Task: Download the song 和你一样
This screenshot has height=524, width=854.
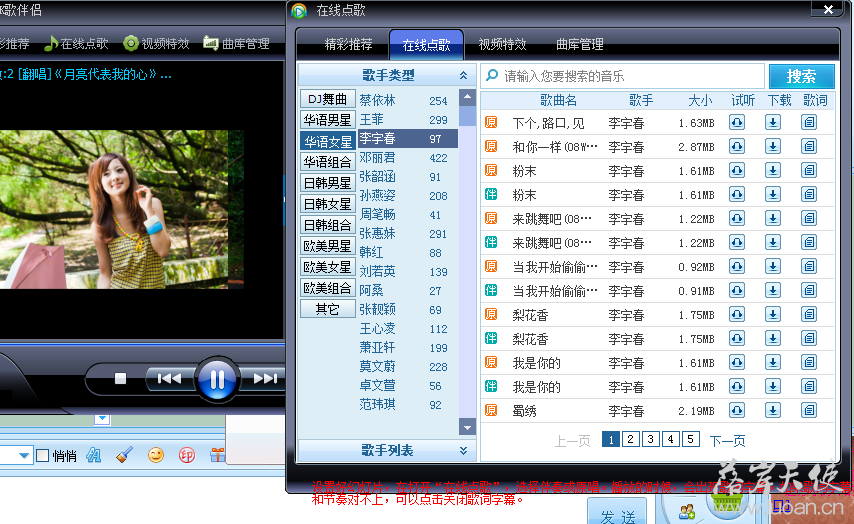Action: [773, 147]
